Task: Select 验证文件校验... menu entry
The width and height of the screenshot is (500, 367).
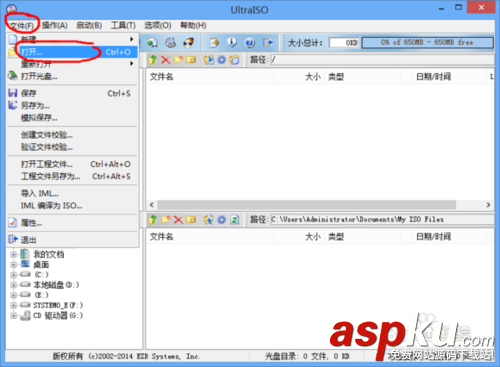Action: tap(72, 147)
